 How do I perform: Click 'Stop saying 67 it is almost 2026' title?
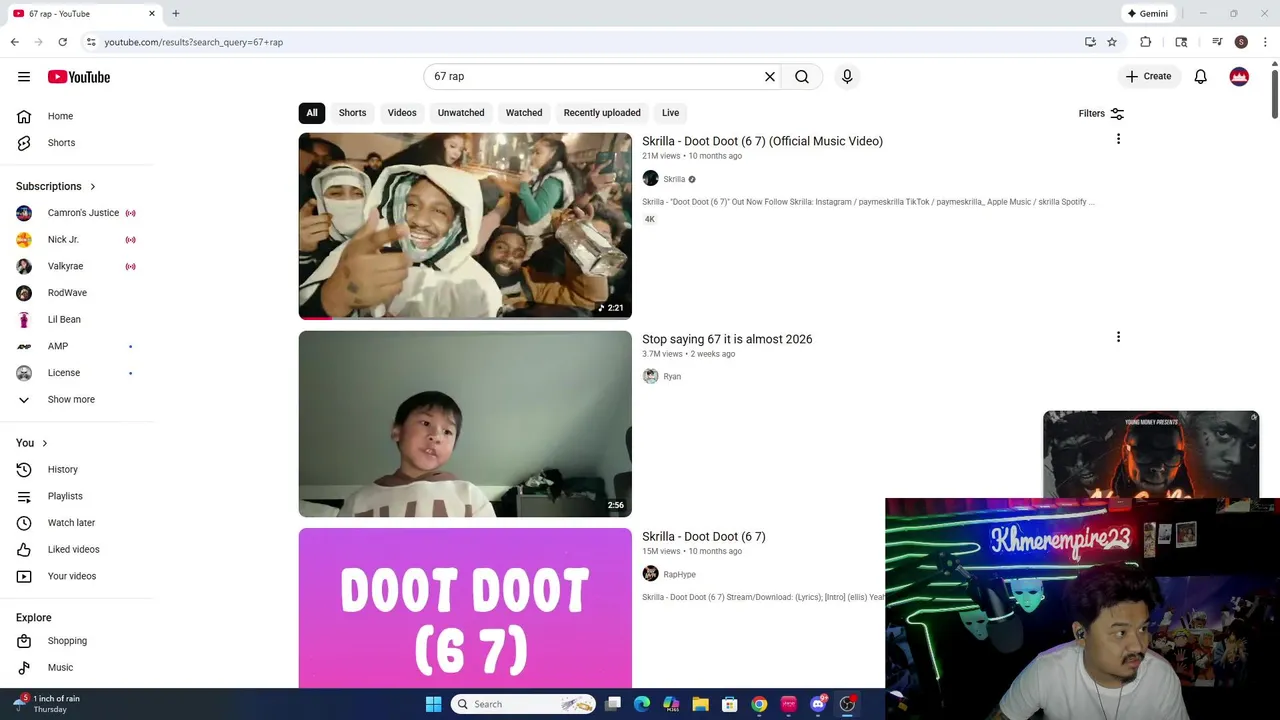tap(727, 339)
